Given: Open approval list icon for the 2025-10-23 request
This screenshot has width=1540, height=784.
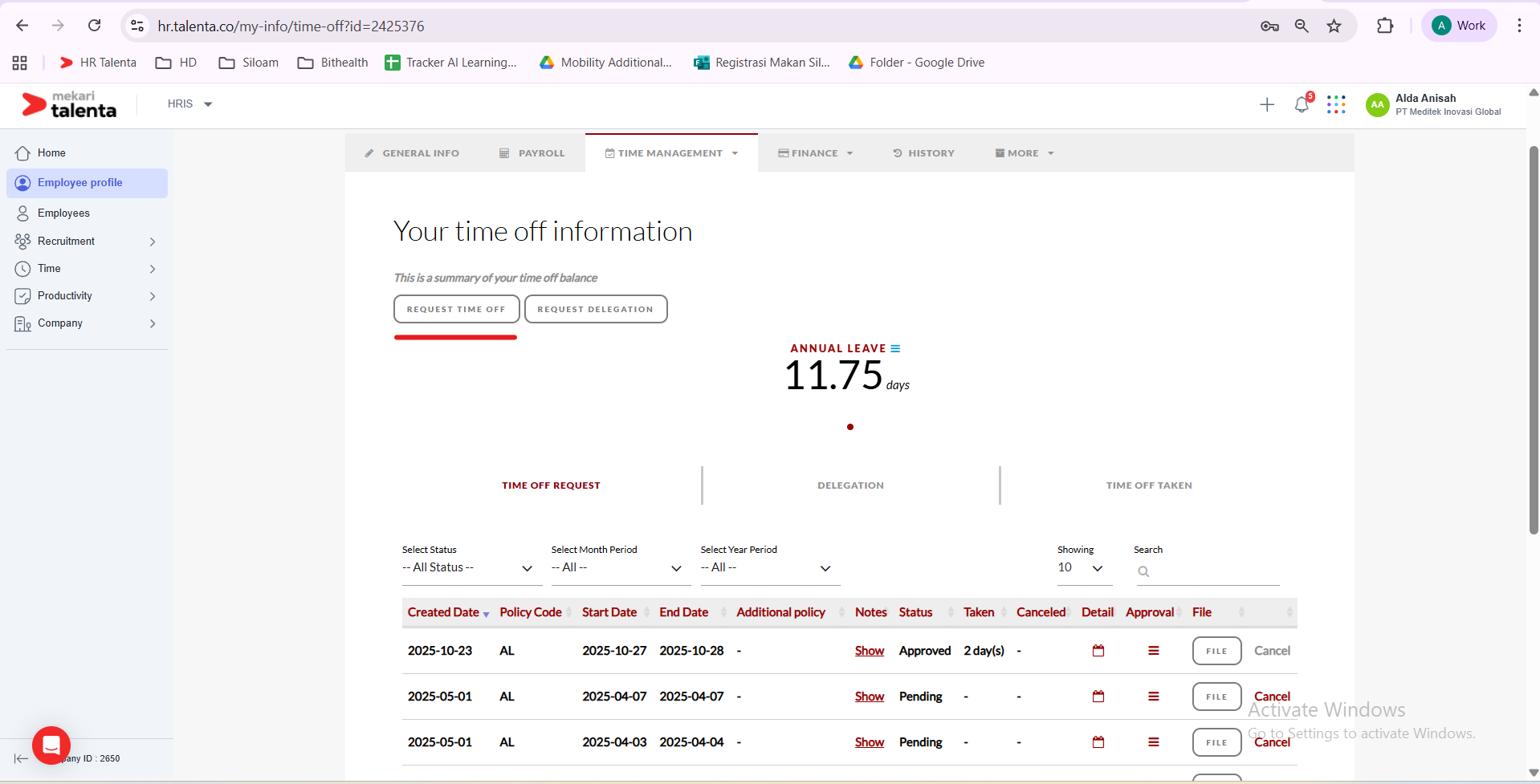Looking at the screenshot, I should [x=1153, y=651].
